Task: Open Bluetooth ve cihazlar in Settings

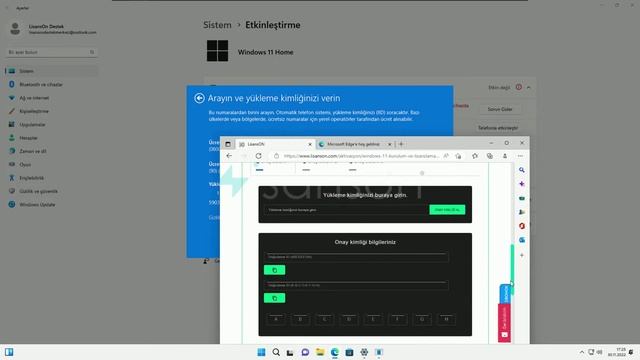Action: pyautogui.click(x=51, y=84)
